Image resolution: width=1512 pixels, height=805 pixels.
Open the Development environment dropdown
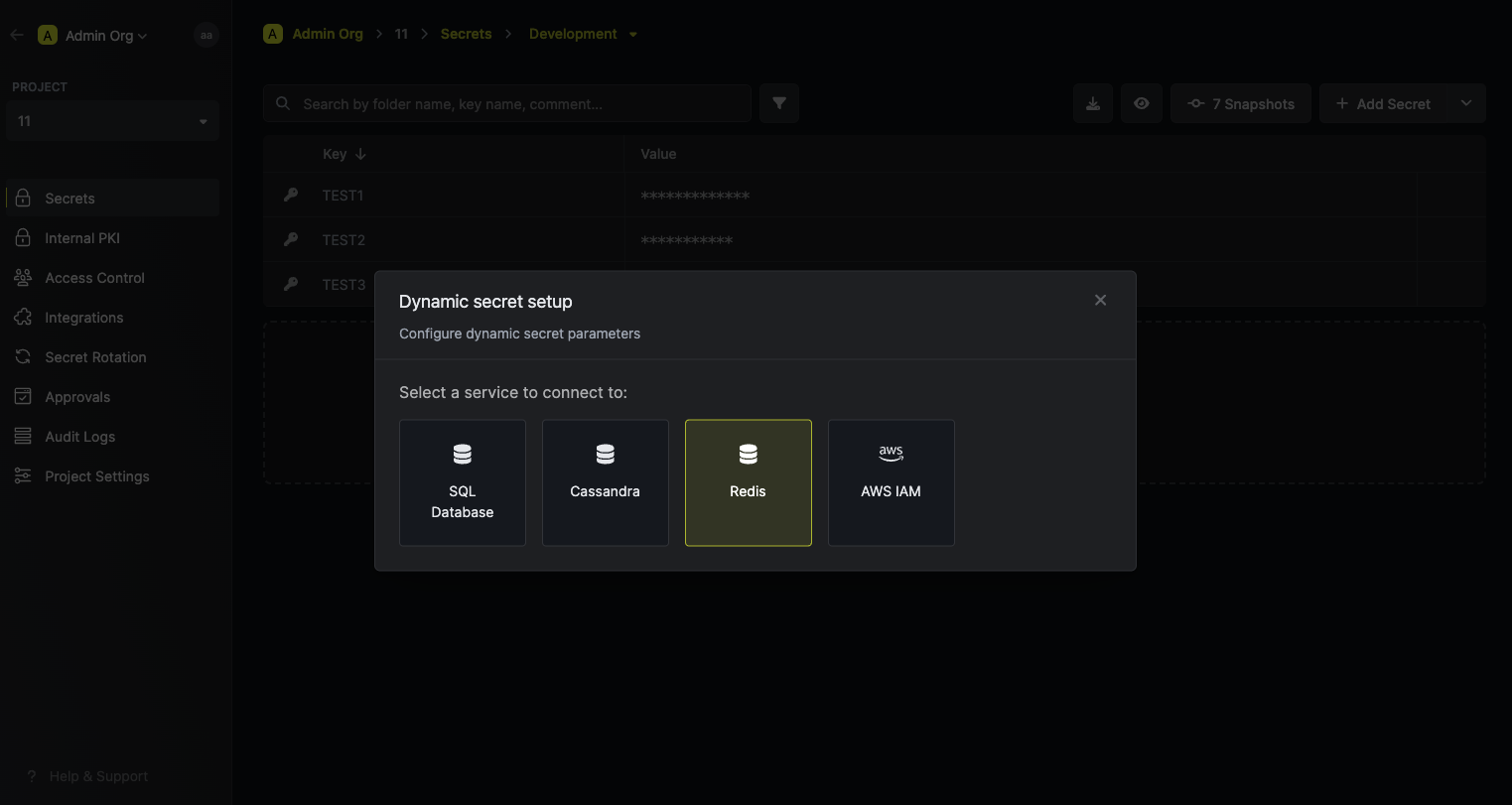coord(583,34)
